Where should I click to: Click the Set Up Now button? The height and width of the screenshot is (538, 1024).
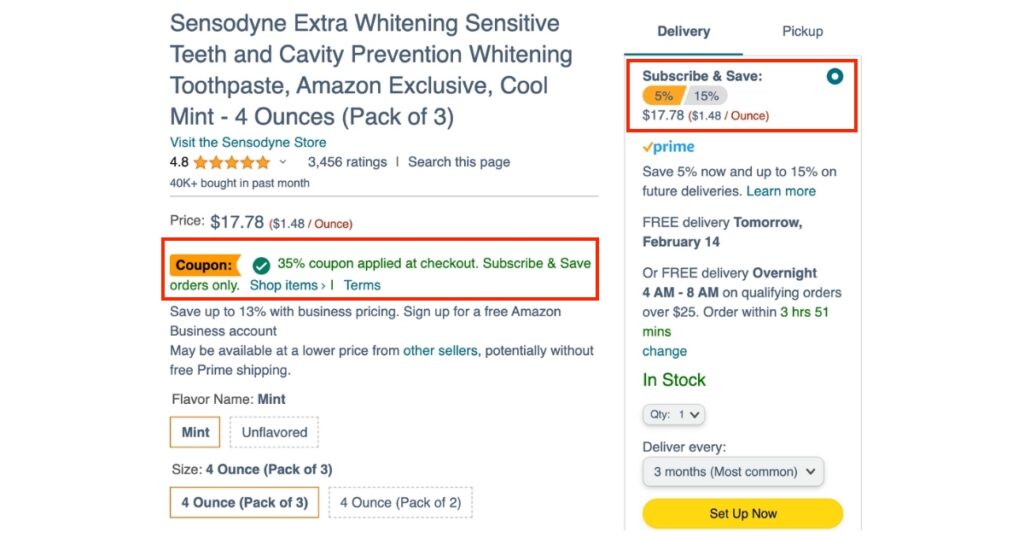click(x=743, y=513)
